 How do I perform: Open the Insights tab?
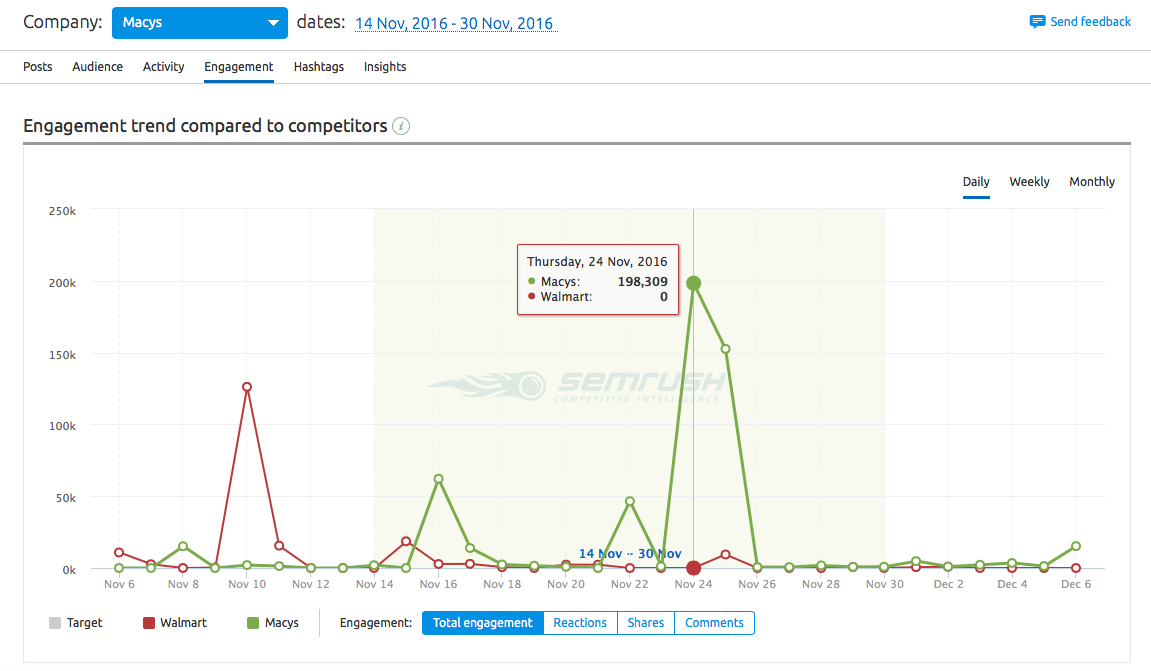pyautogui.click(x=385, y=67)
